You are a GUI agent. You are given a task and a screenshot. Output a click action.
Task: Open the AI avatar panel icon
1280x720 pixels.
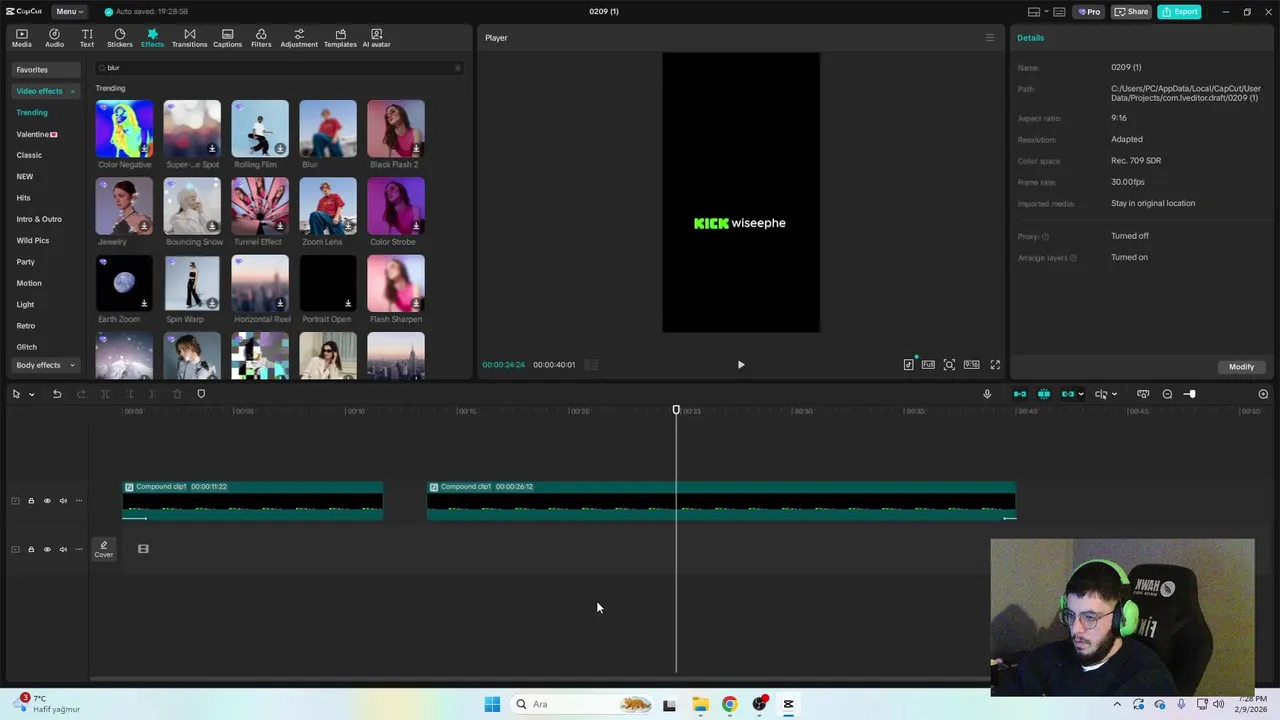(376, 38)
